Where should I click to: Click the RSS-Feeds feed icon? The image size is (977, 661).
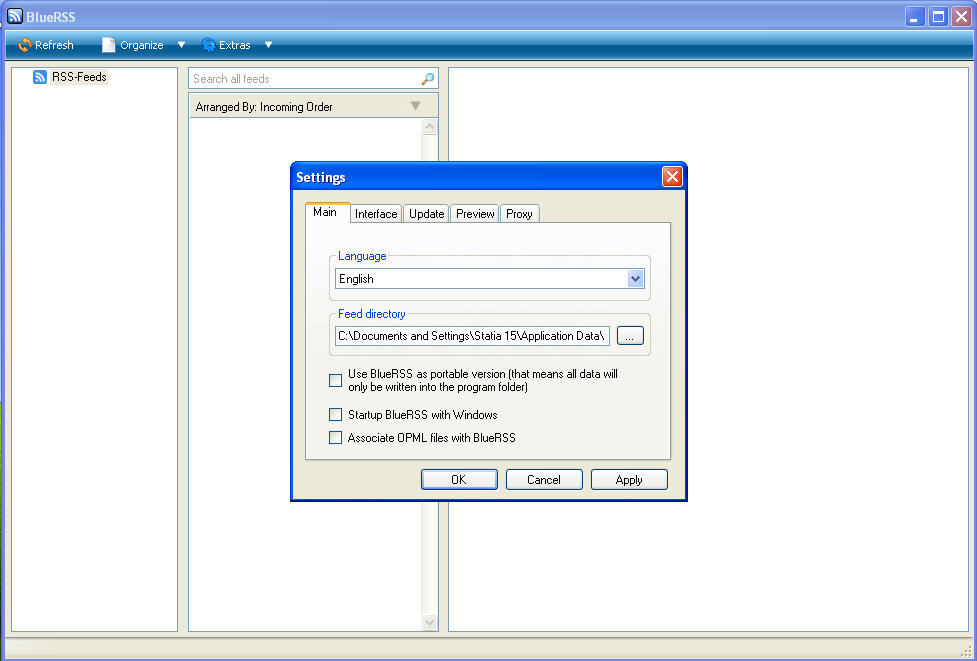click(x=39, y=76)
